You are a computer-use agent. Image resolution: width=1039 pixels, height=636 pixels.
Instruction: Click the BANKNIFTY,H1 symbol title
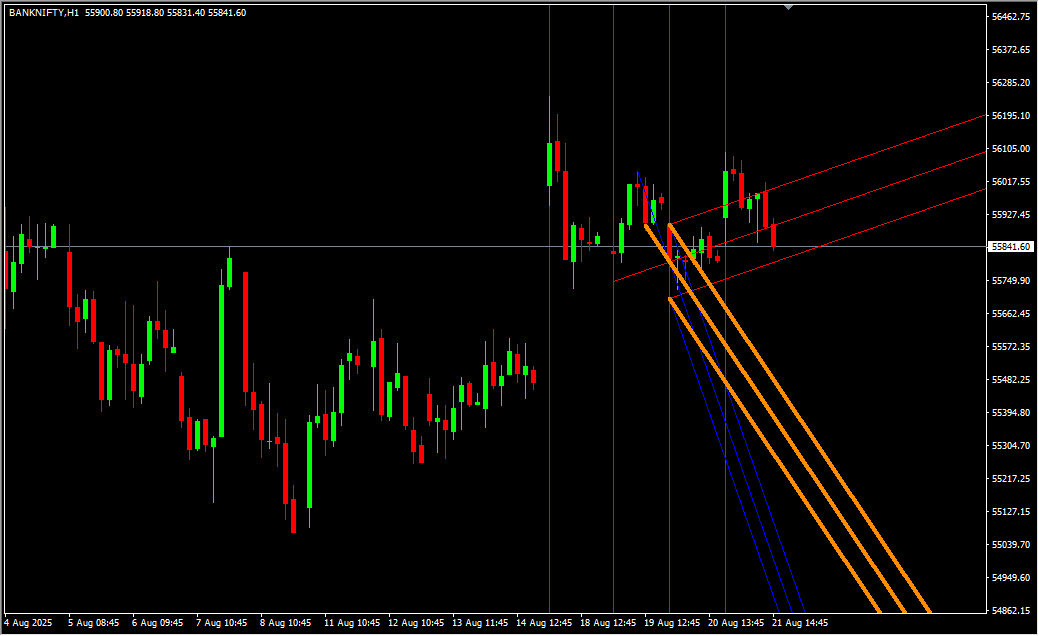[43, 13]
